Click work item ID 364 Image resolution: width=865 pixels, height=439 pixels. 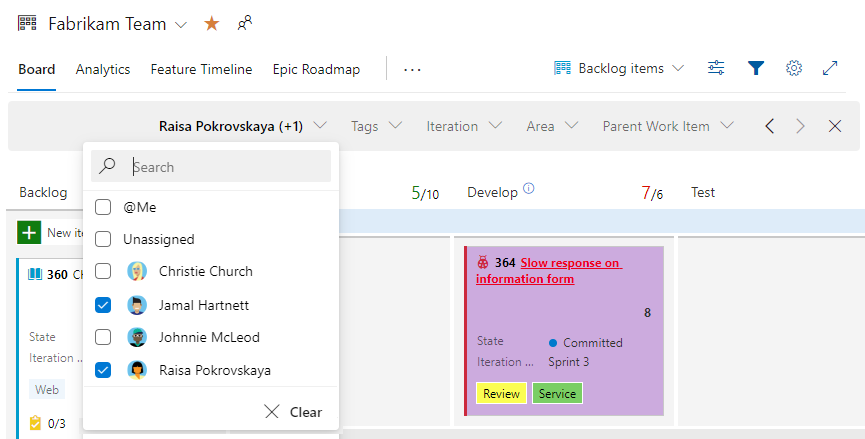(505, 263)
